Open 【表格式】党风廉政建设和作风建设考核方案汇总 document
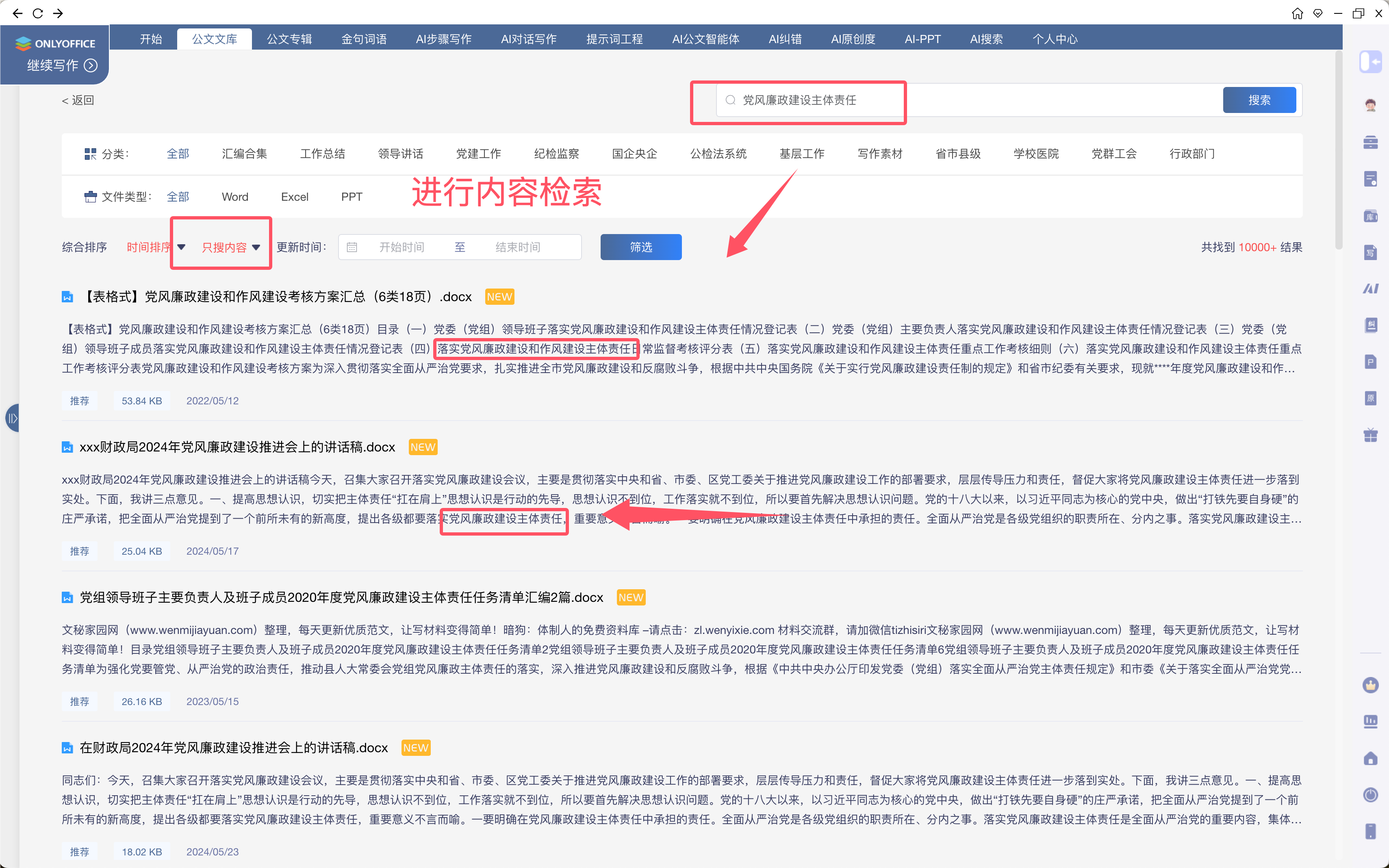The width and height of the screenshot is (1389, 868). [x=277, y=297]
